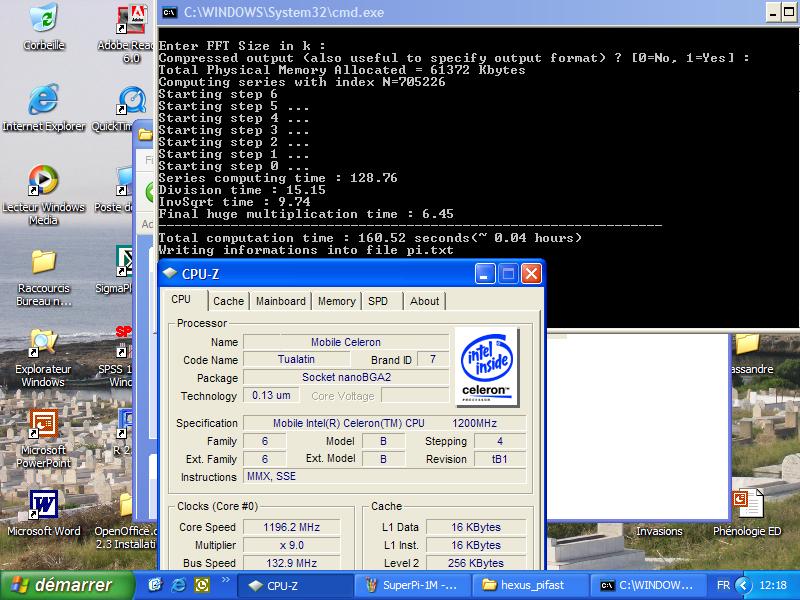The image size is (800, 600).
Task: Click the Level 2 cache value 256 KBytes
Action: 476,563
